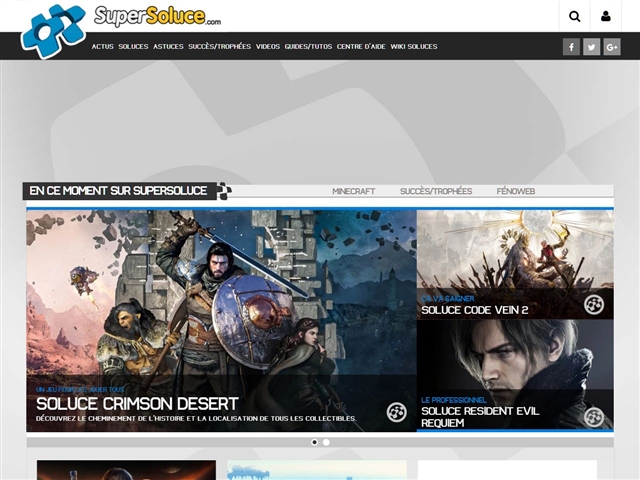The height and width of the screenshot is (480, 640).
Task: Open the SOLUCE RESIDENT EVIL REQUIEM link
Action: (x=480, y=417)
